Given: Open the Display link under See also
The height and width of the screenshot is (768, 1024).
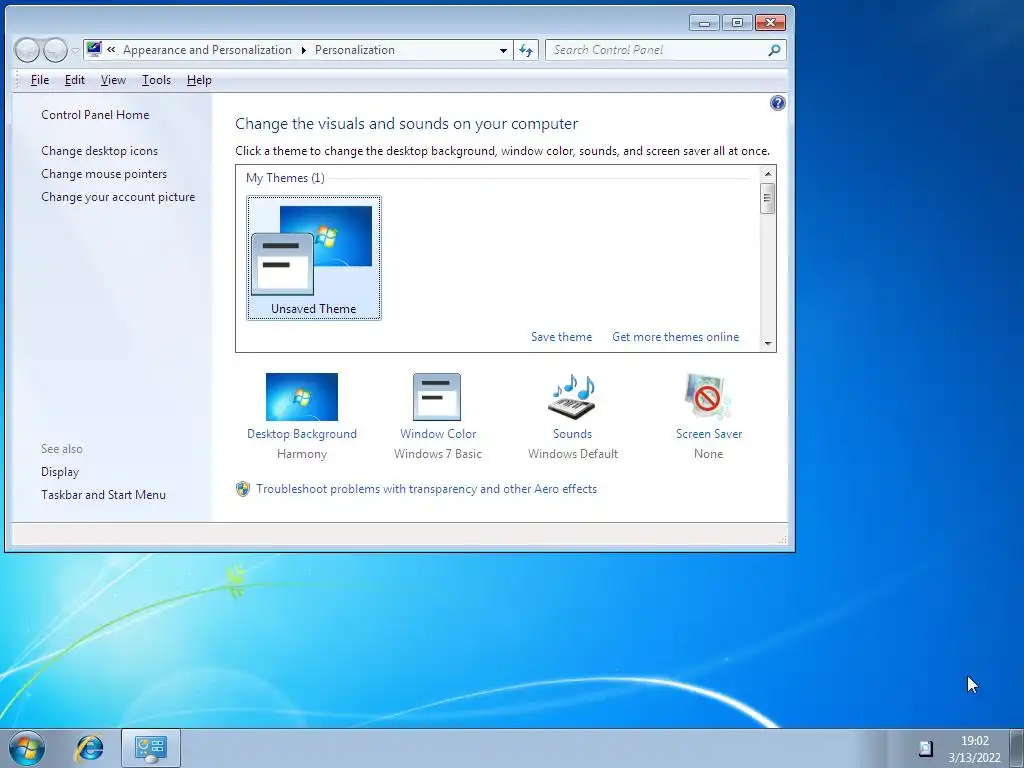Looking at the screenshot, I should [60, 472].
